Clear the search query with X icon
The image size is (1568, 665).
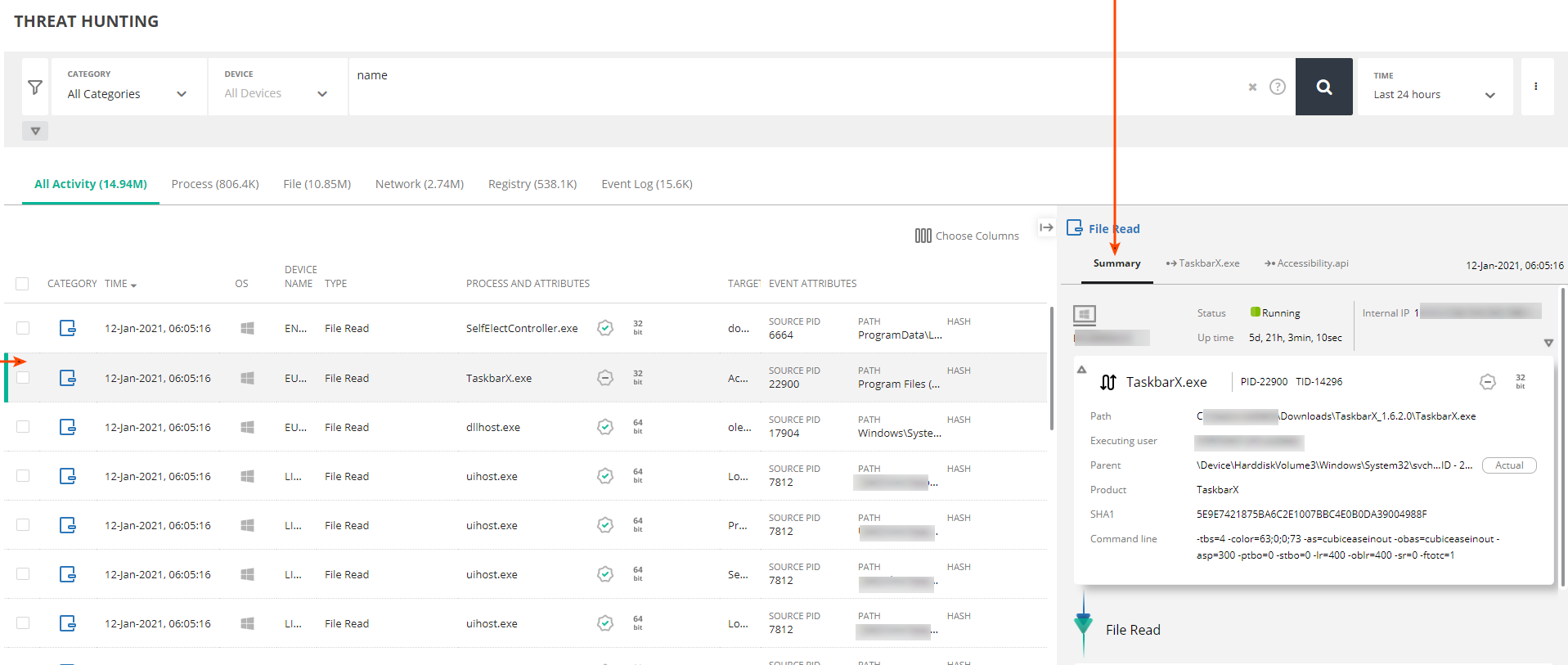pyautogui.click(x=1251, y=87)
